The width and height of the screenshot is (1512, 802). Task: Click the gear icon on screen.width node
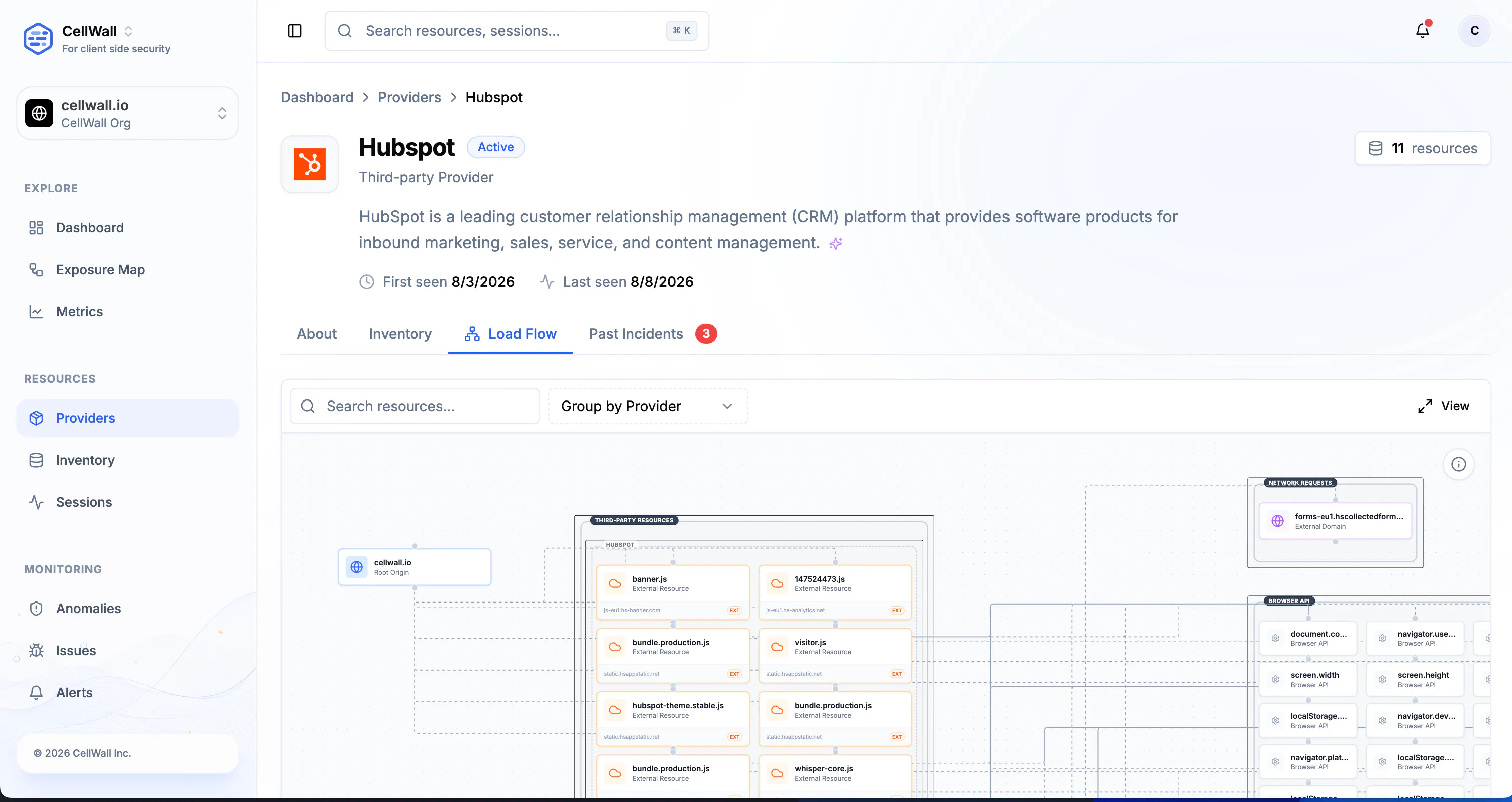click(1275, 679)
